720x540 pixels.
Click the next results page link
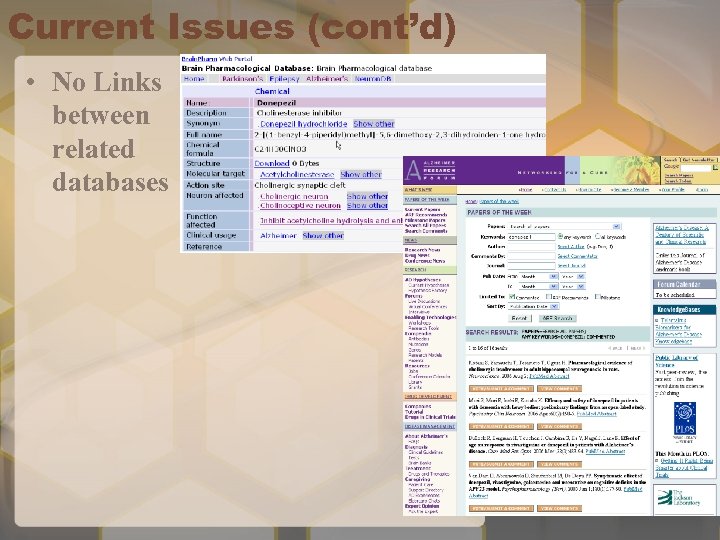(636, 348)
